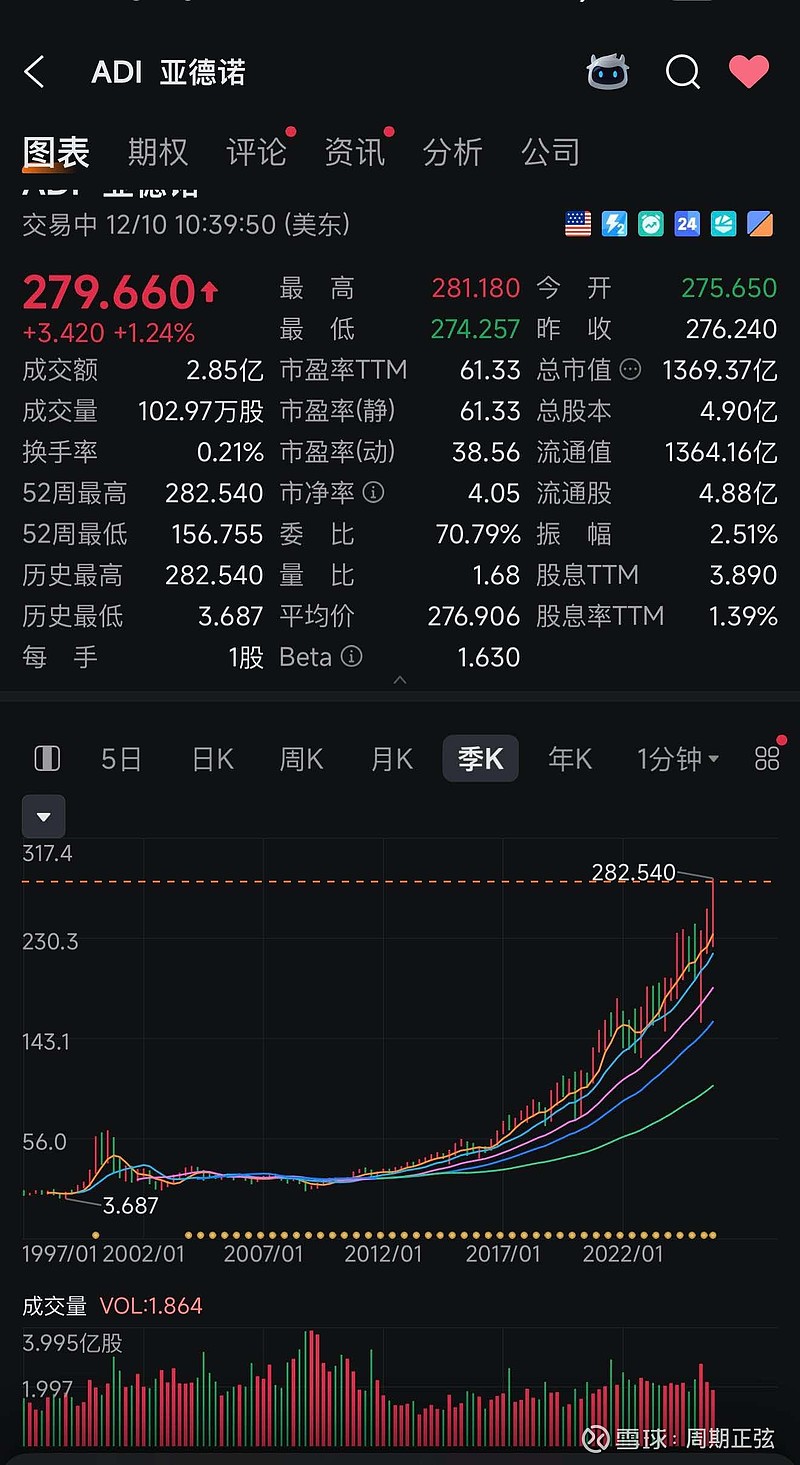Tap the change value +3.420 +1.24%
The image size is (800, 1465).
[108, 333]
